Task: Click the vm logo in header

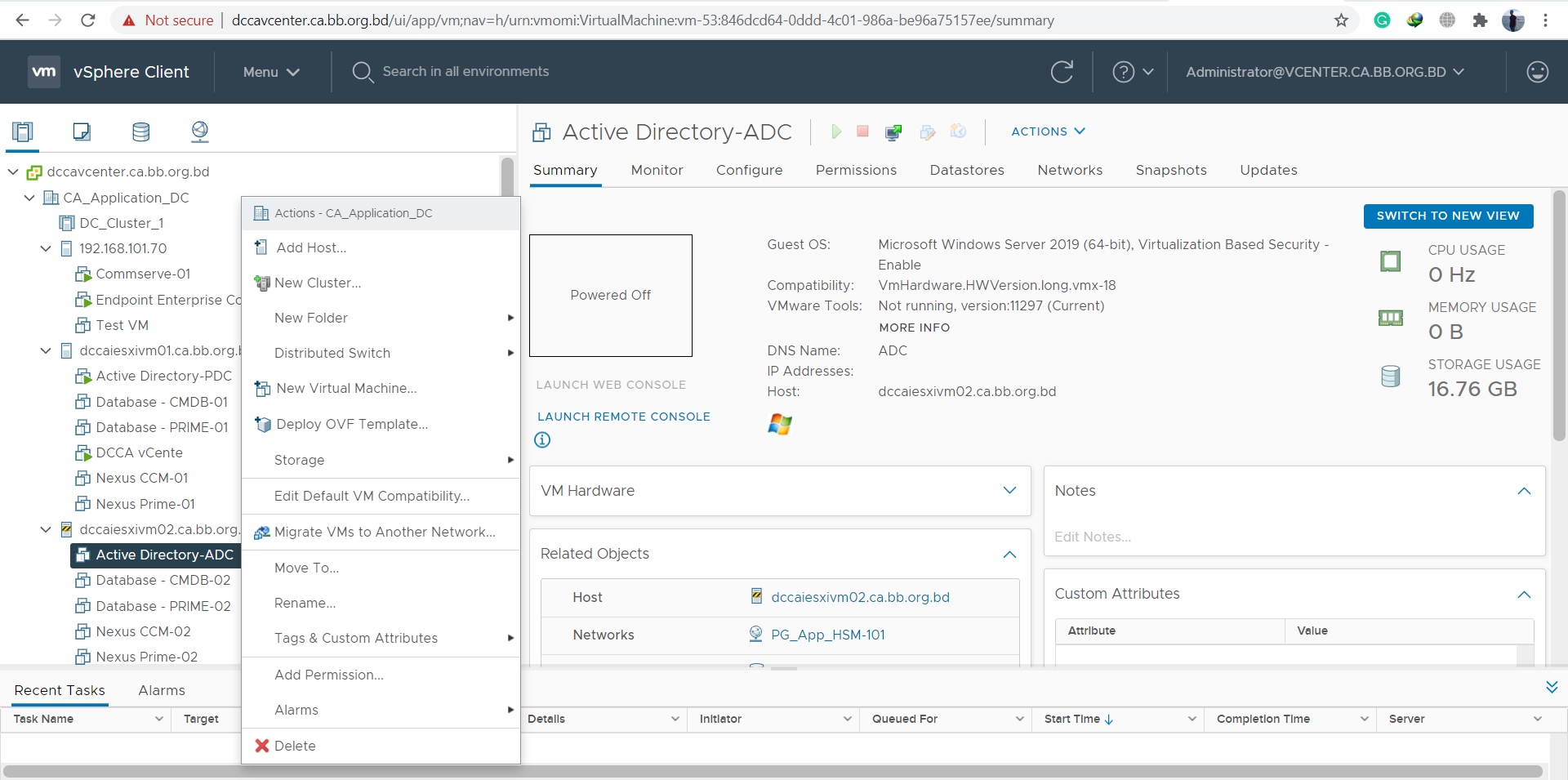Action: click(44, 72)
